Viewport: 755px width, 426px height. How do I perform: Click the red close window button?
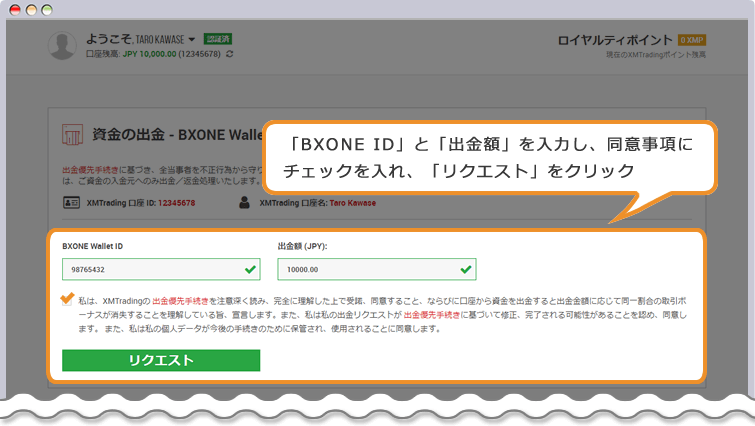click(x=15, y=10)
